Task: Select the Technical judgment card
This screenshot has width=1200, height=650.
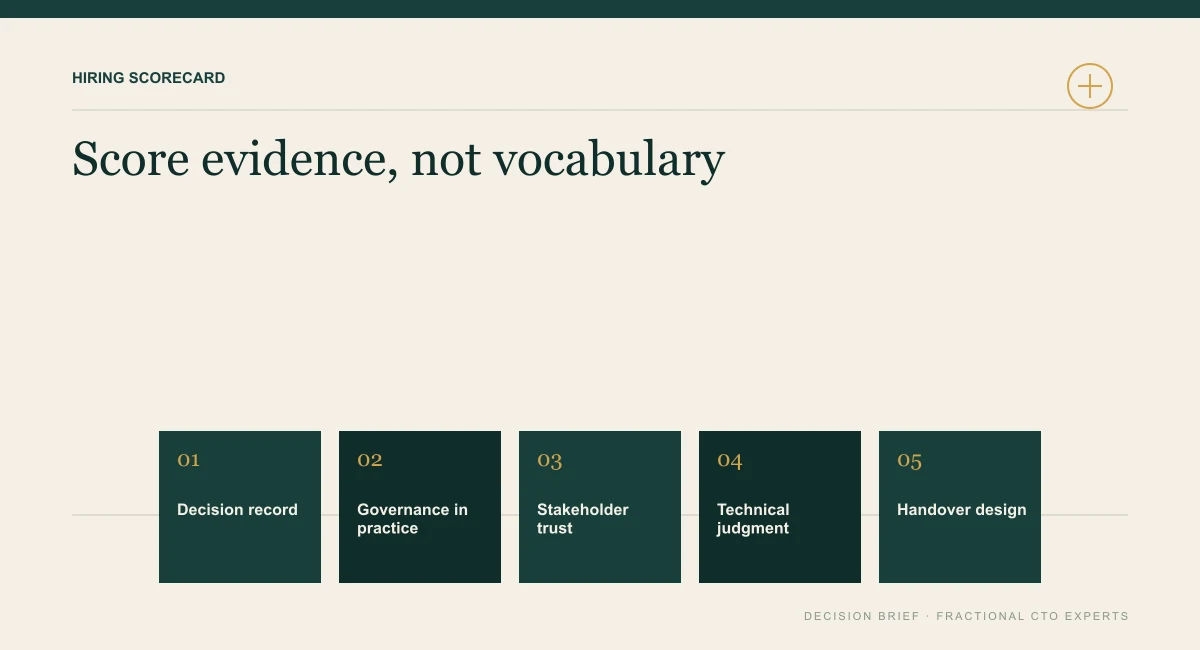Action: click(x=780, y=507)
